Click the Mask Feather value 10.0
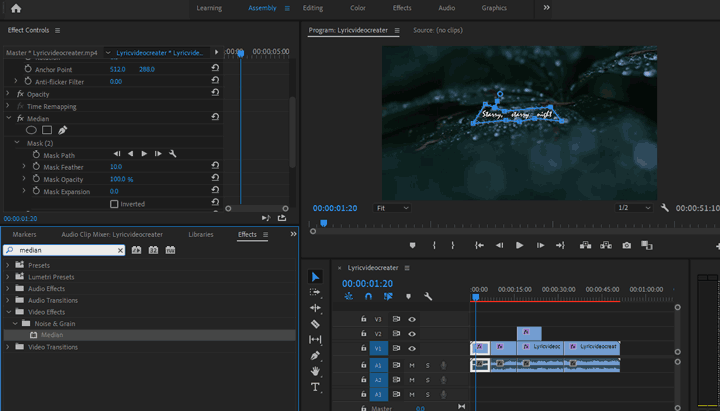This screenshot has width=720, height=411. click(x=116, y=167)
